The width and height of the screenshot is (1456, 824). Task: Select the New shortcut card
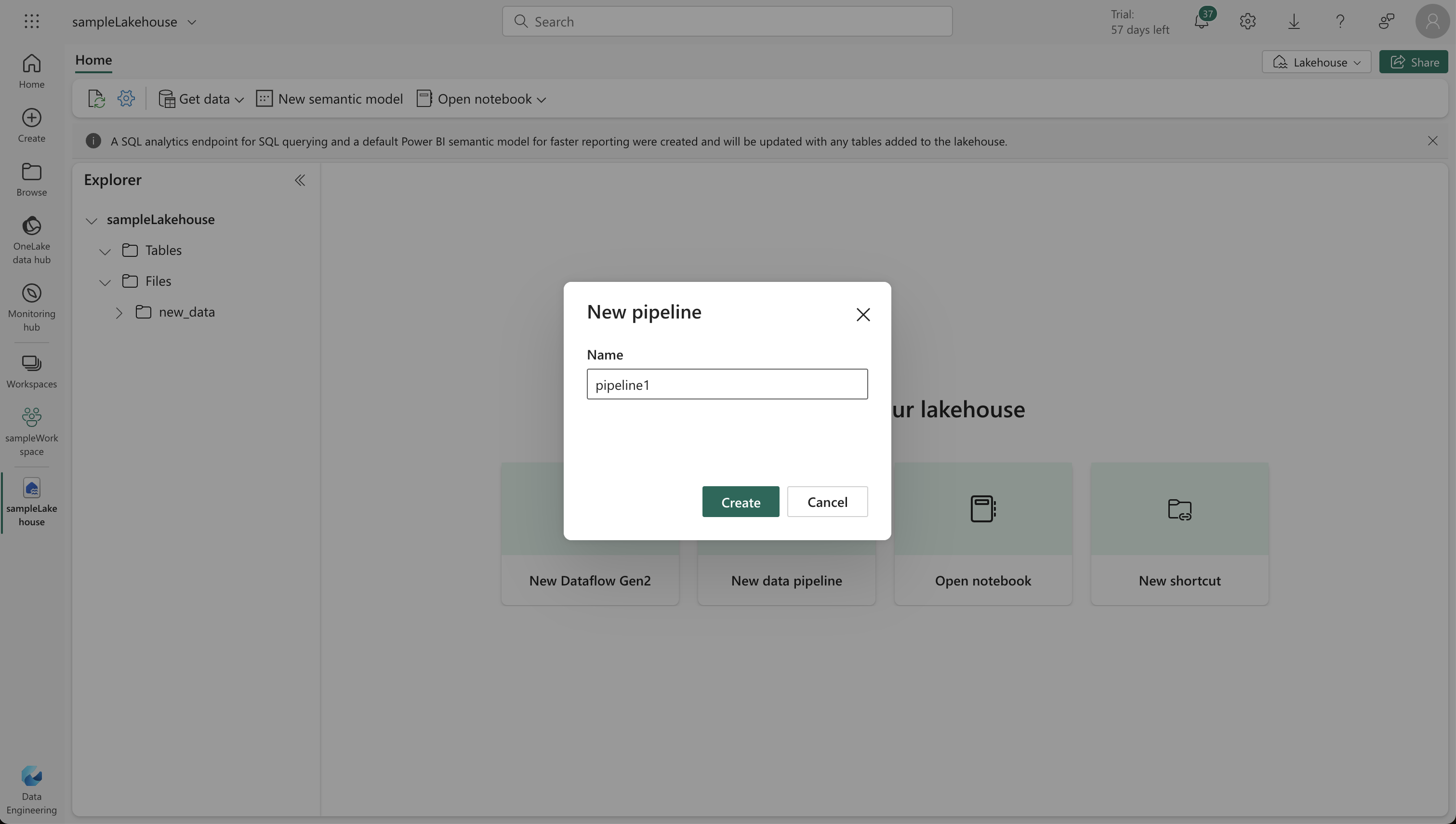[x=1179, y=534]
